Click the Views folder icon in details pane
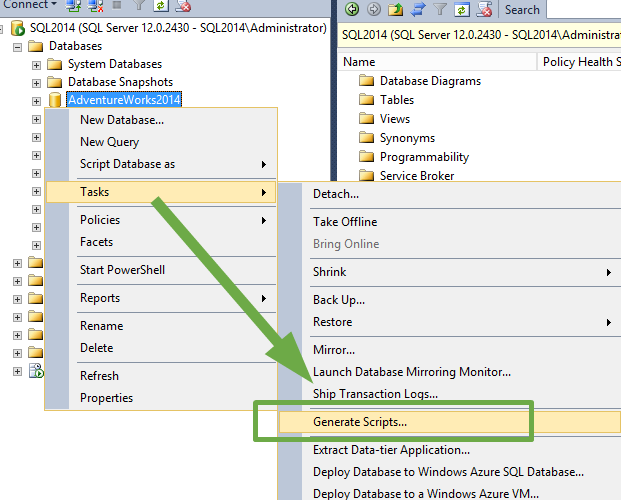 (366, 118)
